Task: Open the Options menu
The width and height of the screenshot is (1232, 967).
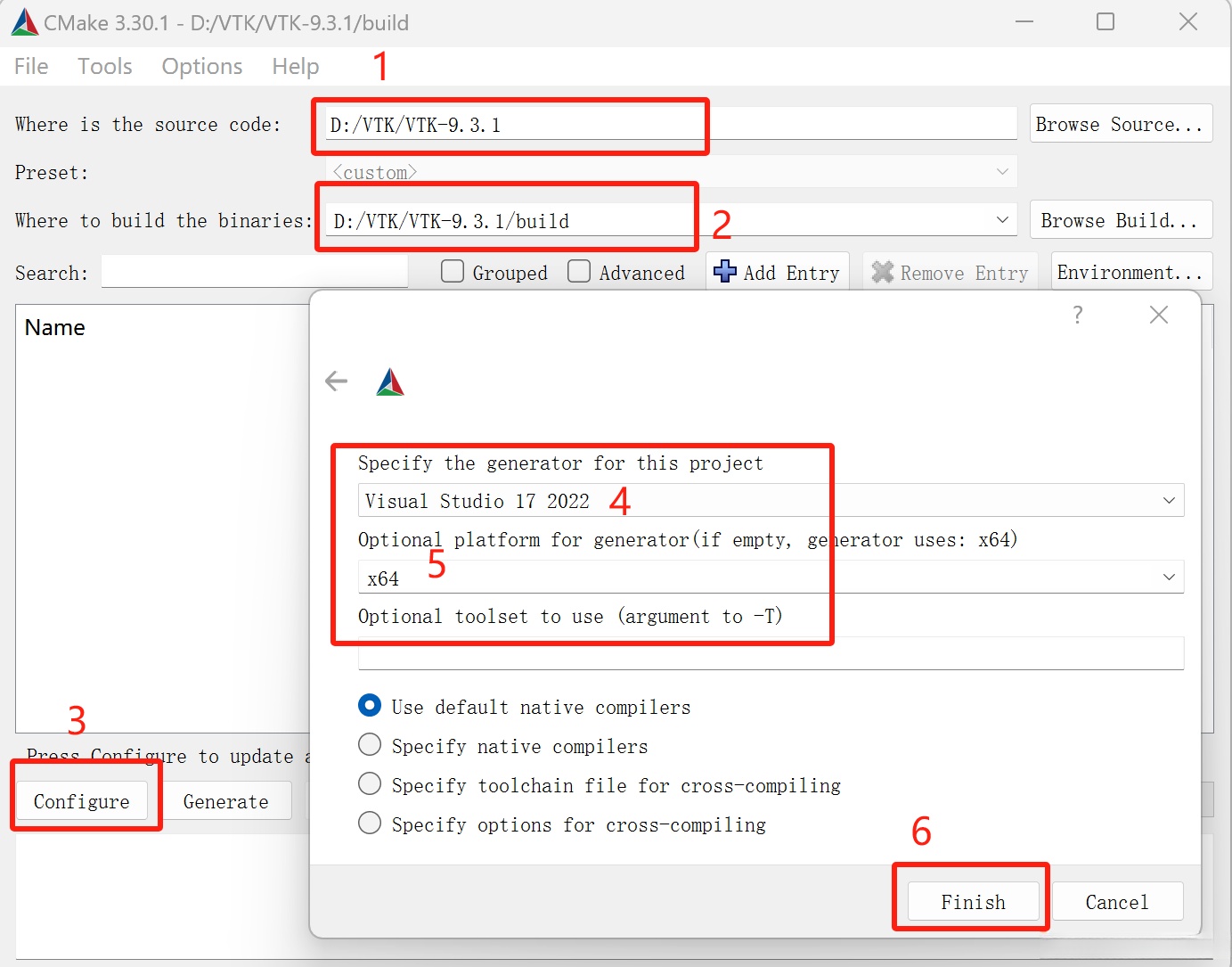Action: (x=202, y=66)
